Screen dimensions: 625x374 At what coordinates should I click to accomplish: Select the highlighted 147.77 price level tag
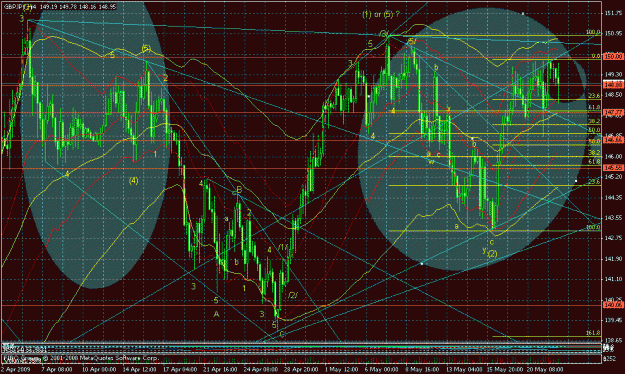pyautogui.click(x=614, y=113)
